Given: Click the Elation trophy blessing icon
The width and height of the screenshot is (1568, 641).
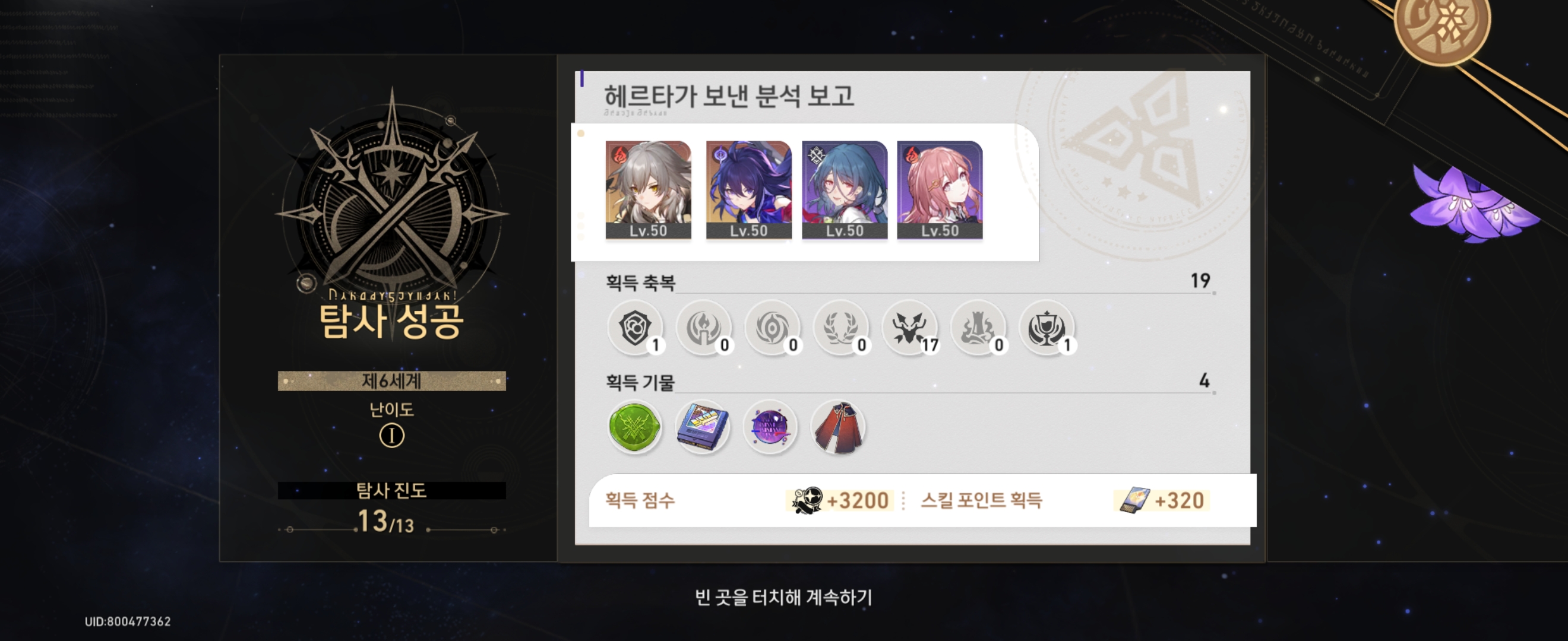Looking at the screenshot, I should coord(1047,328).
